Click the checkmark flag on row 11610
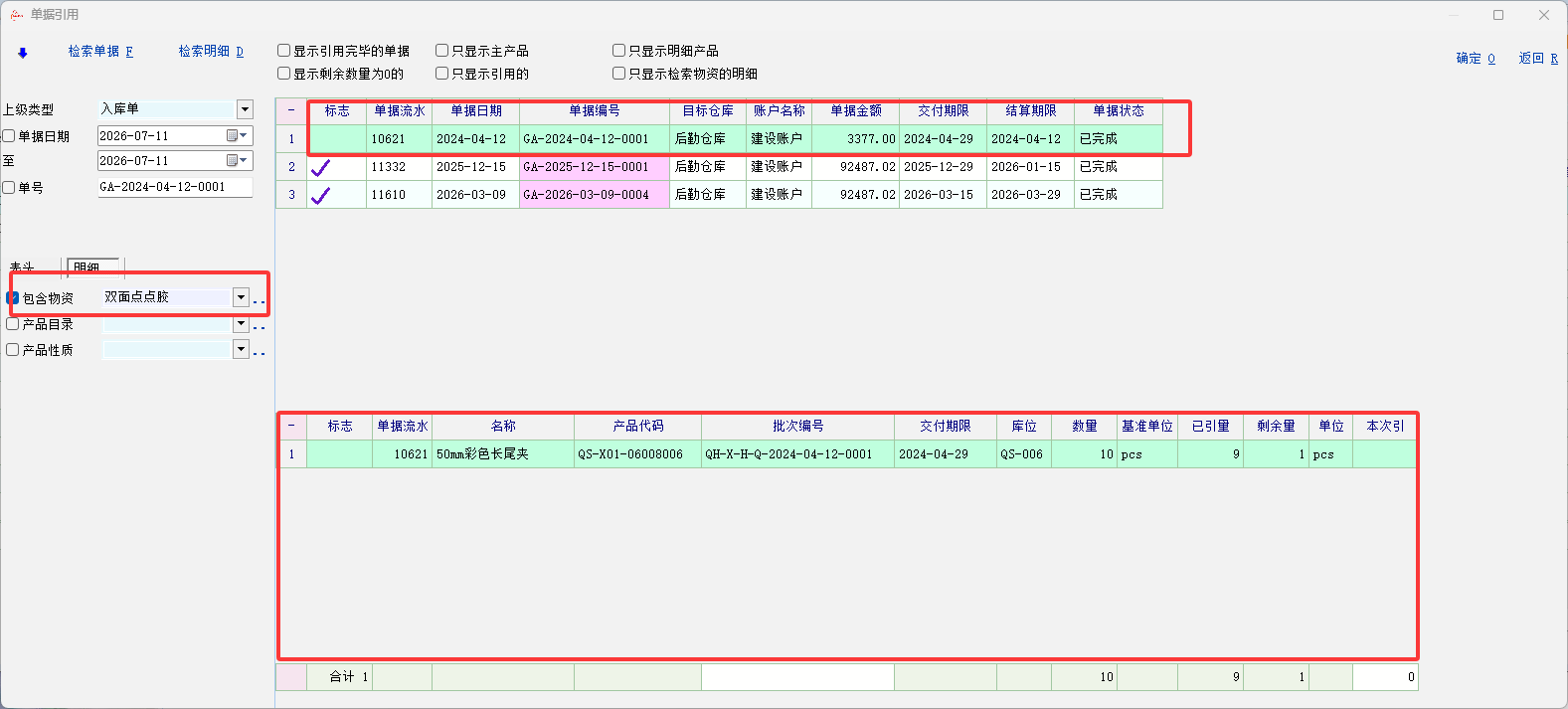Screen dimensions: 1568x709 [321, 195]
